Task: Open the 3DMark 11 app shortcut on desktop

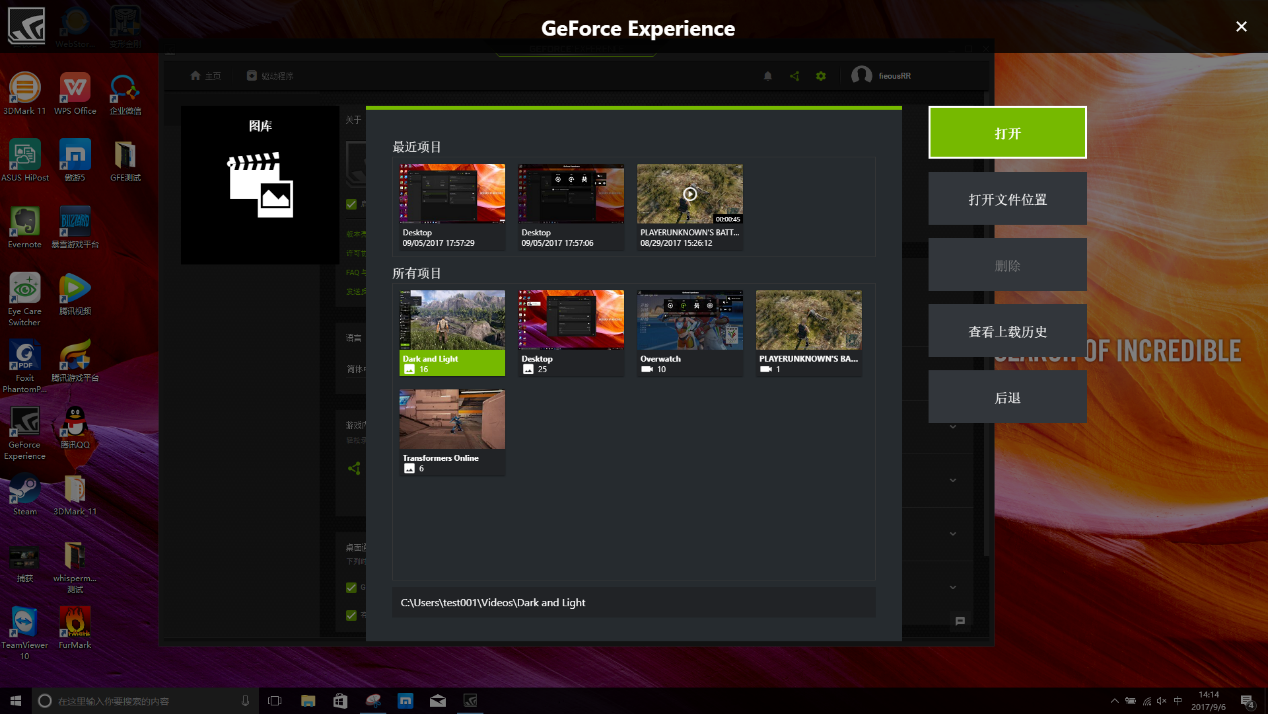Action: pos(24,93)
